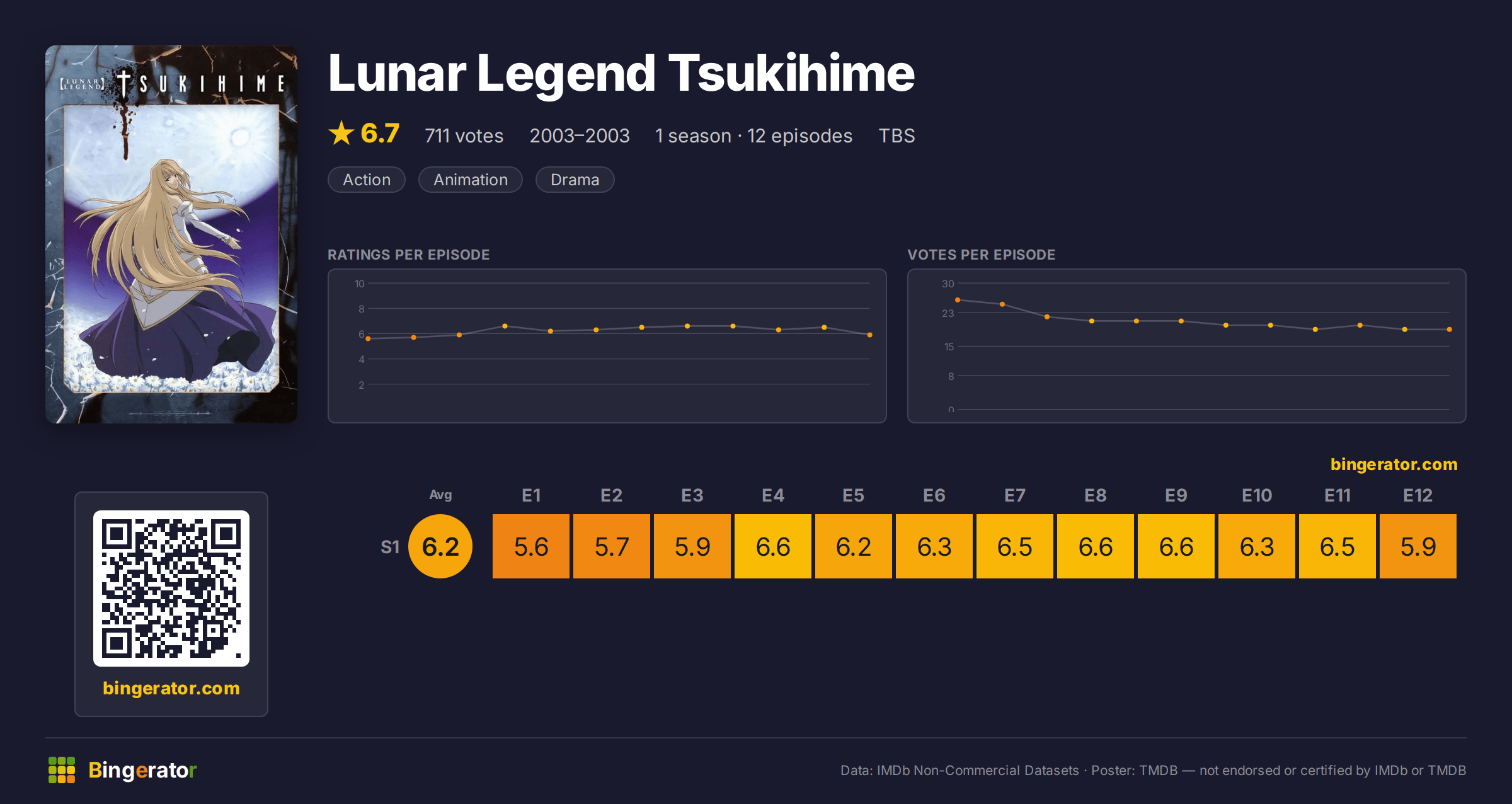This screenshot has height=804, width=1512.
Task: Click the gold star rating icon
Action: 341,133
